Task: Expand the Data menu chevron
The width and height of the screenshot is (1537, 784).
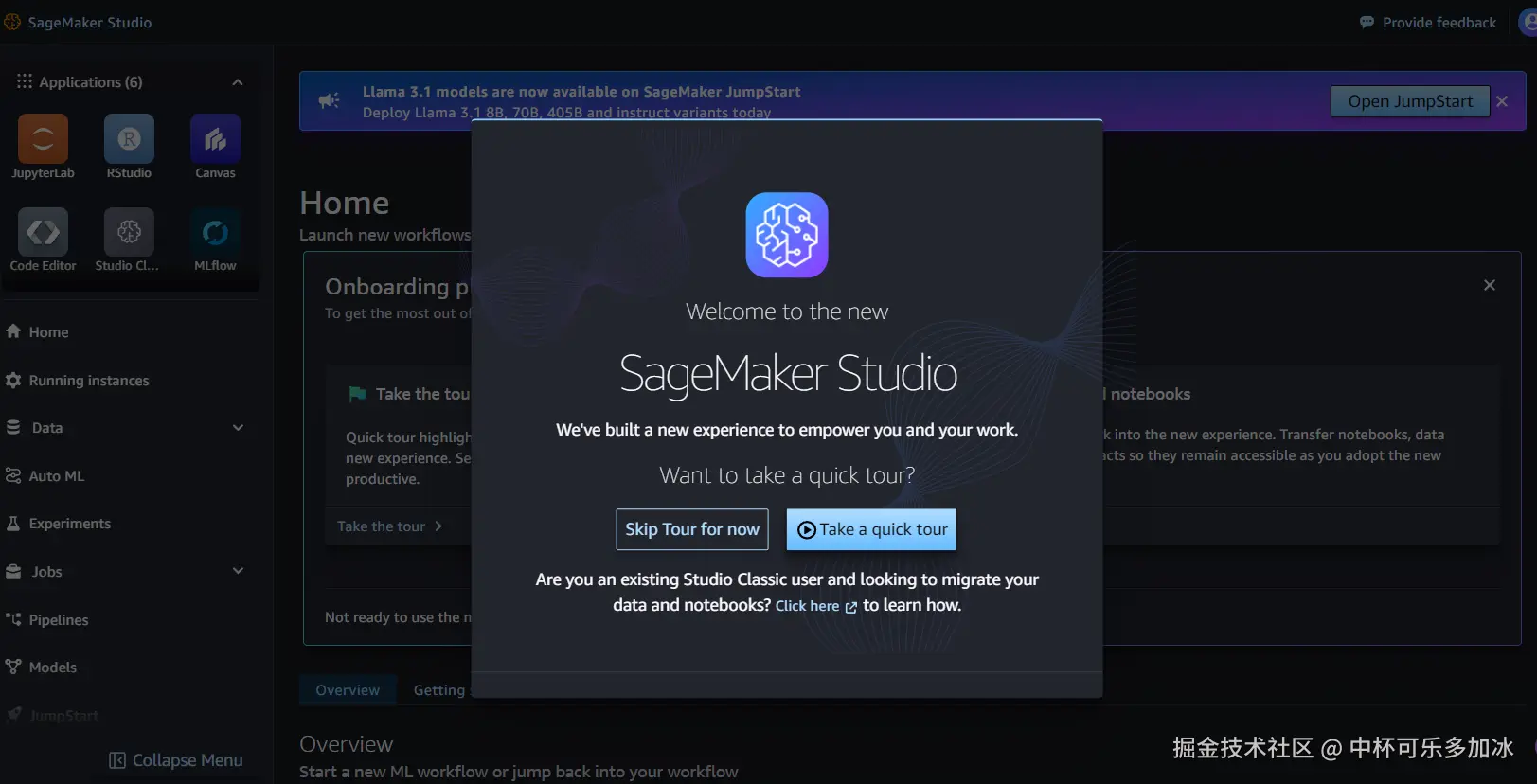Action: 238,428
